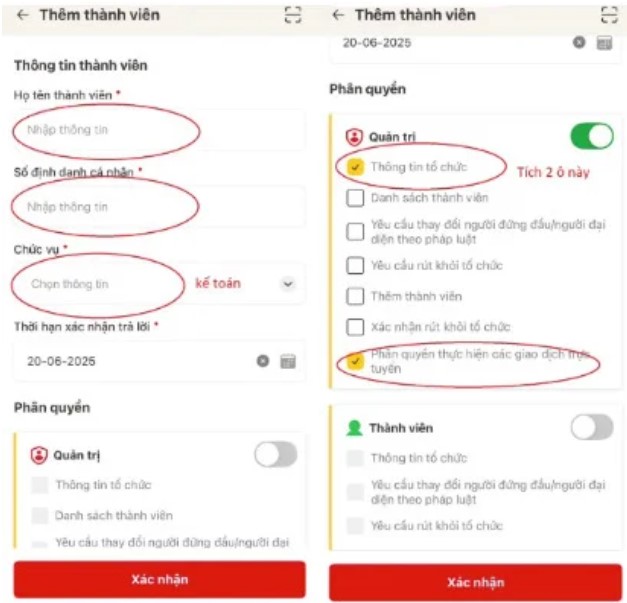Enable the Thành viên toggle switch
Viewport: 627px width, 603px height.
592,427
